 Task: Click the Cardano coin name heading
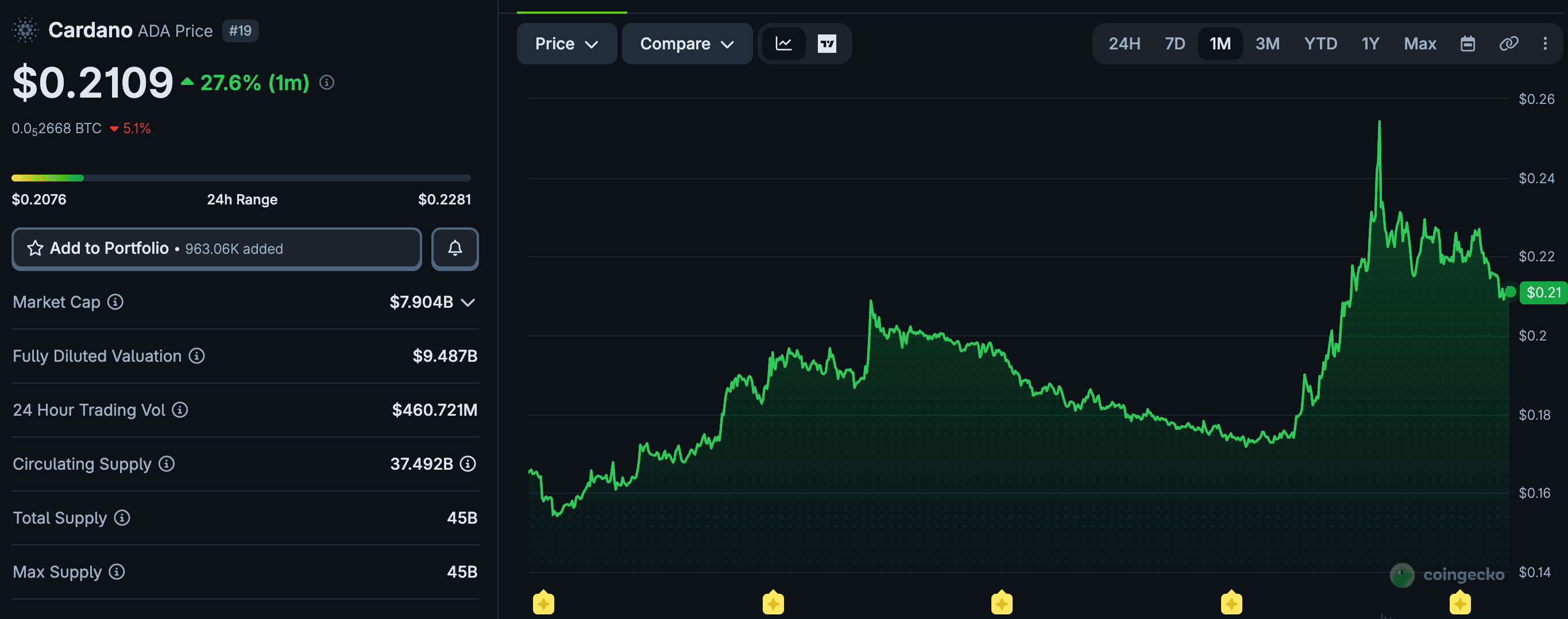(90, 30)
